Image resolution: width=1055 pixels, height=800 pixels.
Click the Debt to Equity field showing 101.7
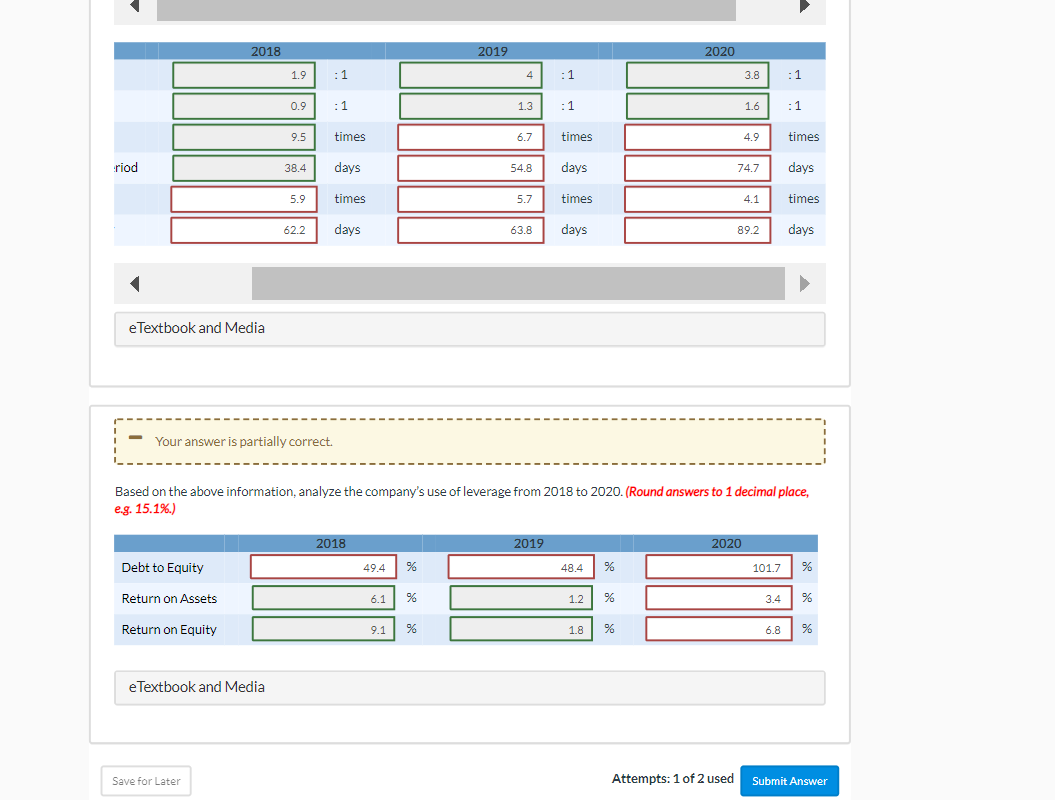[x=718, y=566]
